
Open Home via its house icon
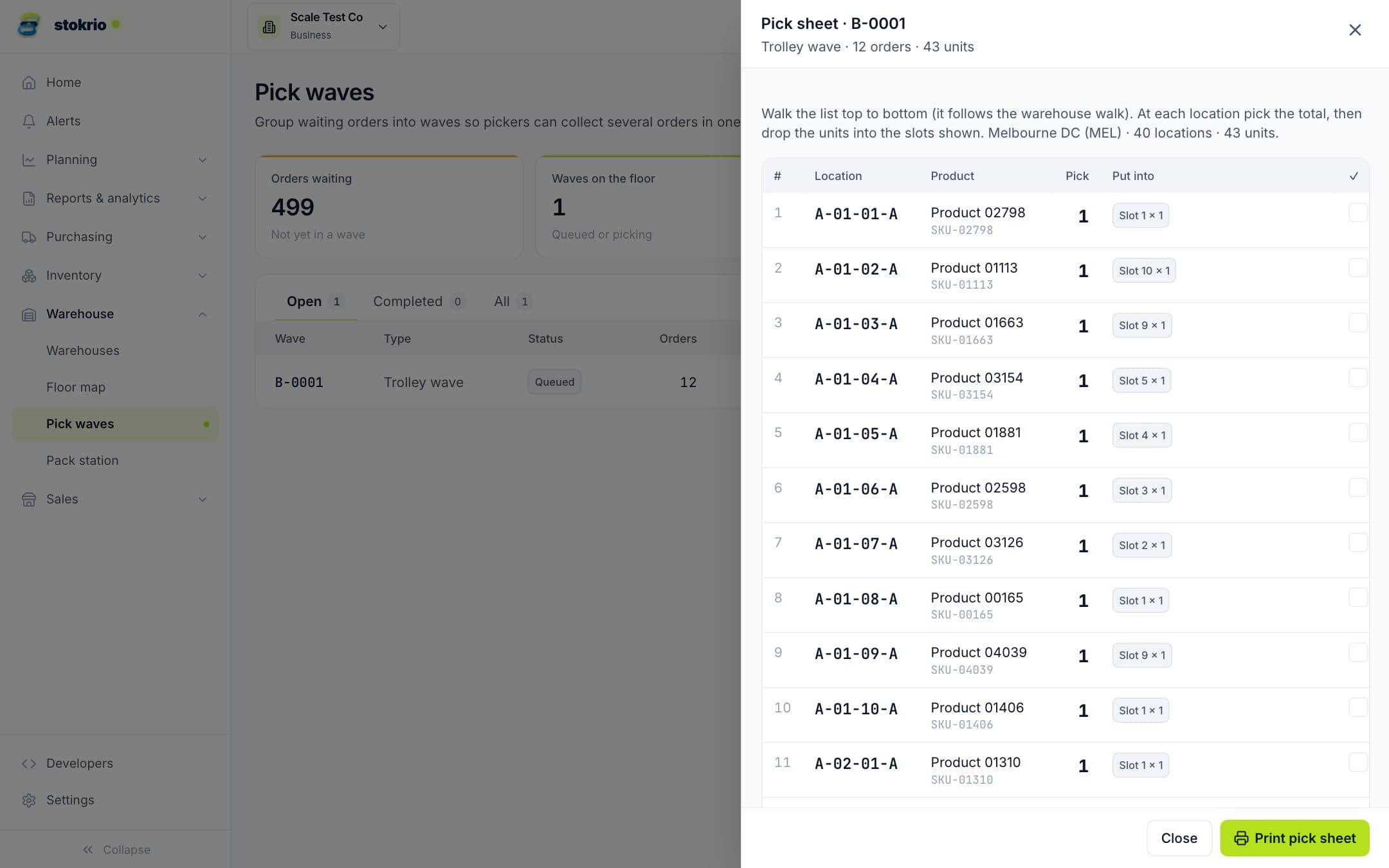click(x=29, y=82)
